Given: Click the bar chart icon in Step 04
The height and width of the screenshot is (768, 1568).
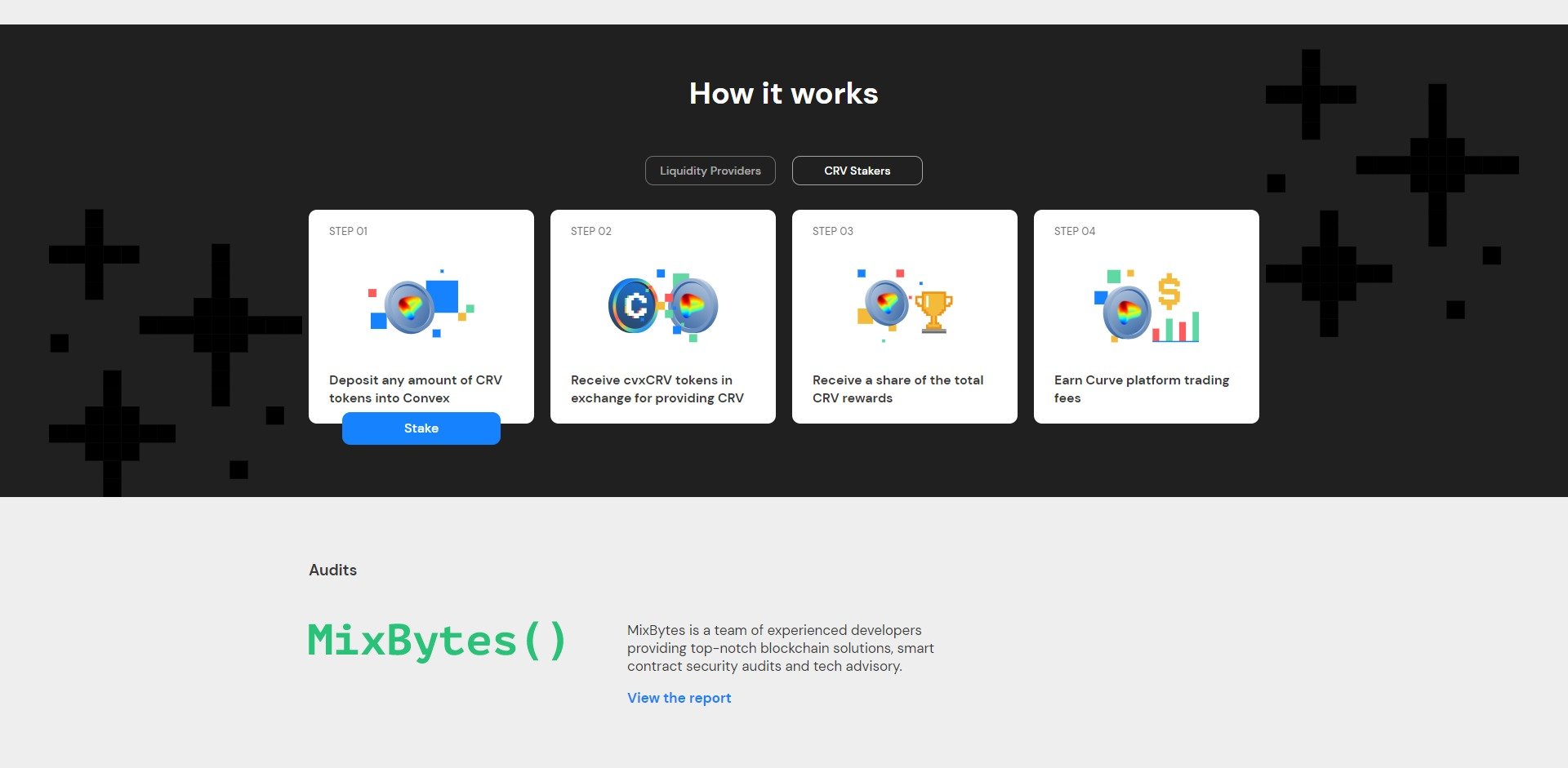Looking at the screenshot, I should pos(1176,327).
